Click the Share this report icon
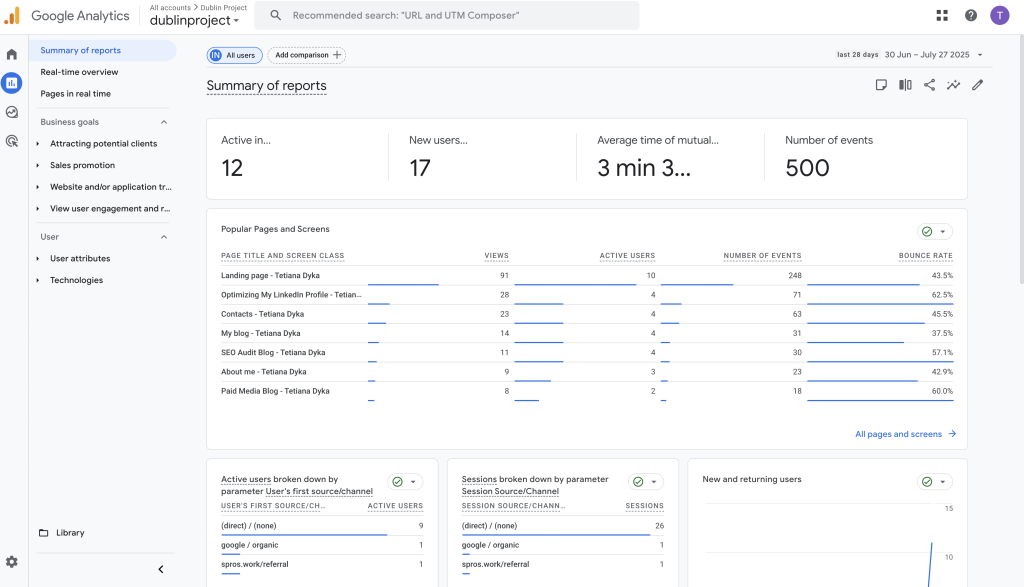 tap(929, 85)
